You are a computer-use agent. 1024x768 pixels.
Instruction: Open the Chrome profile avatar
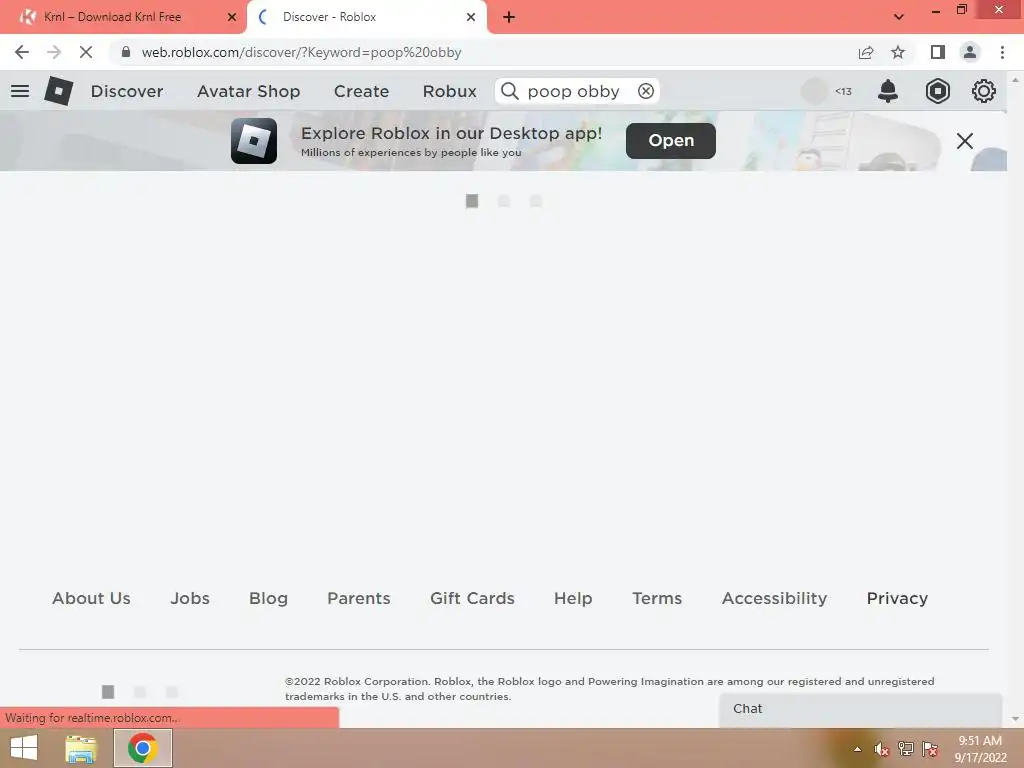click(x=970, y=52)
